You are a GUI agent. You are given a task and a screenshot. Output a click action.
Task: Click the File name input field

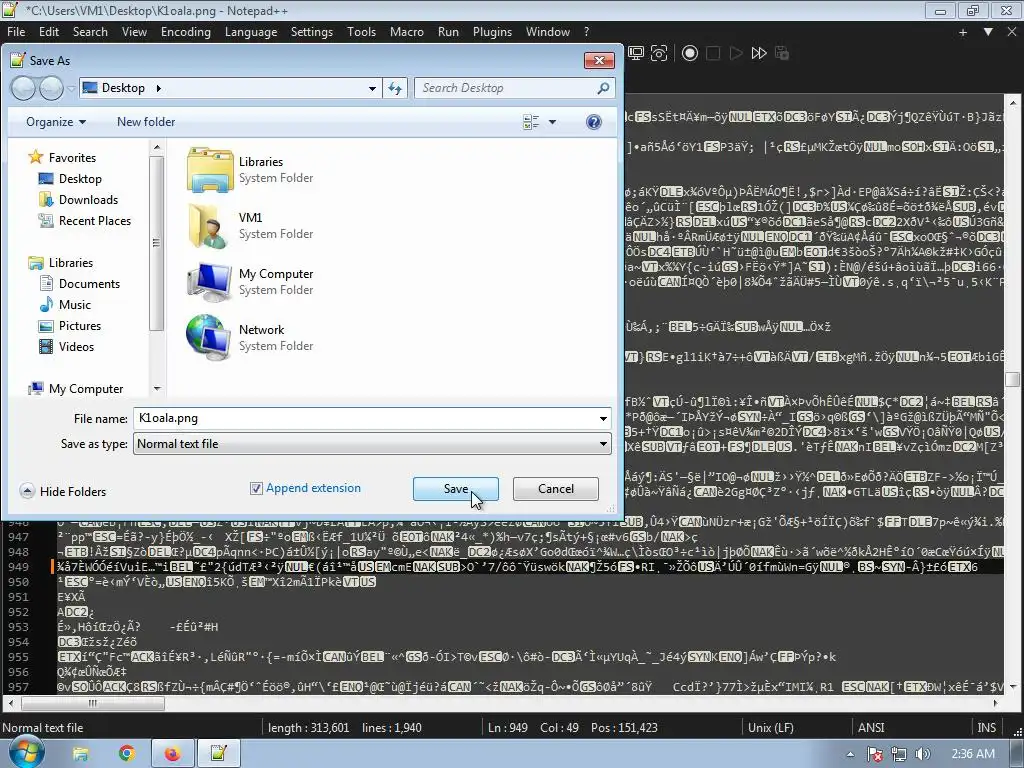[x=364, y=419]
